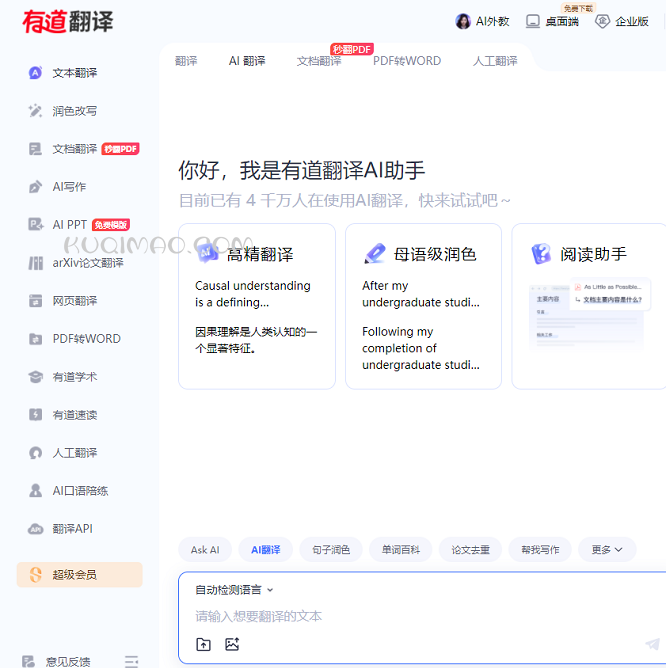
Task: Click the 桌面端 link text
Action: tap(562, 21)
